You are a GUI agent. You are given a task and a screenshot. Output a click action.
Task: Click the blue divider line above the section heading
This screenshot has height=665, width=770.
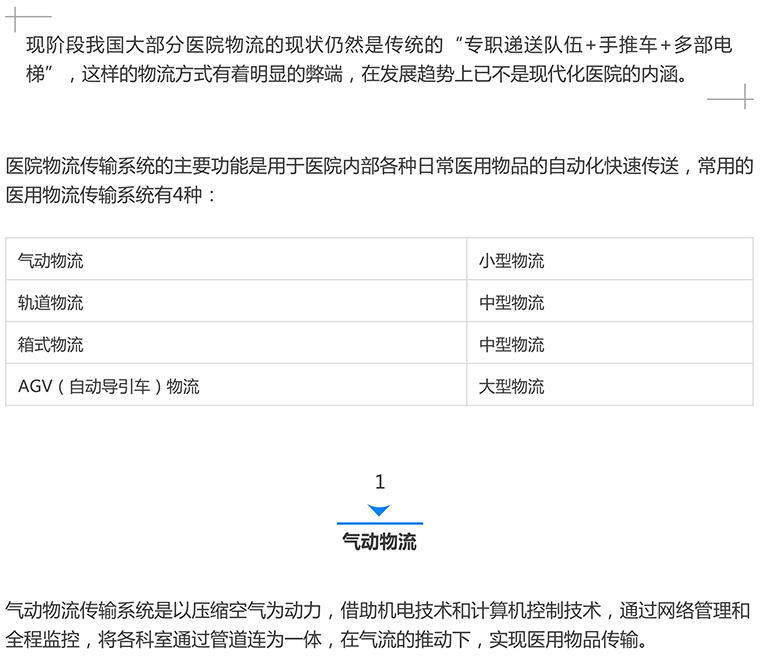(379, 523)
